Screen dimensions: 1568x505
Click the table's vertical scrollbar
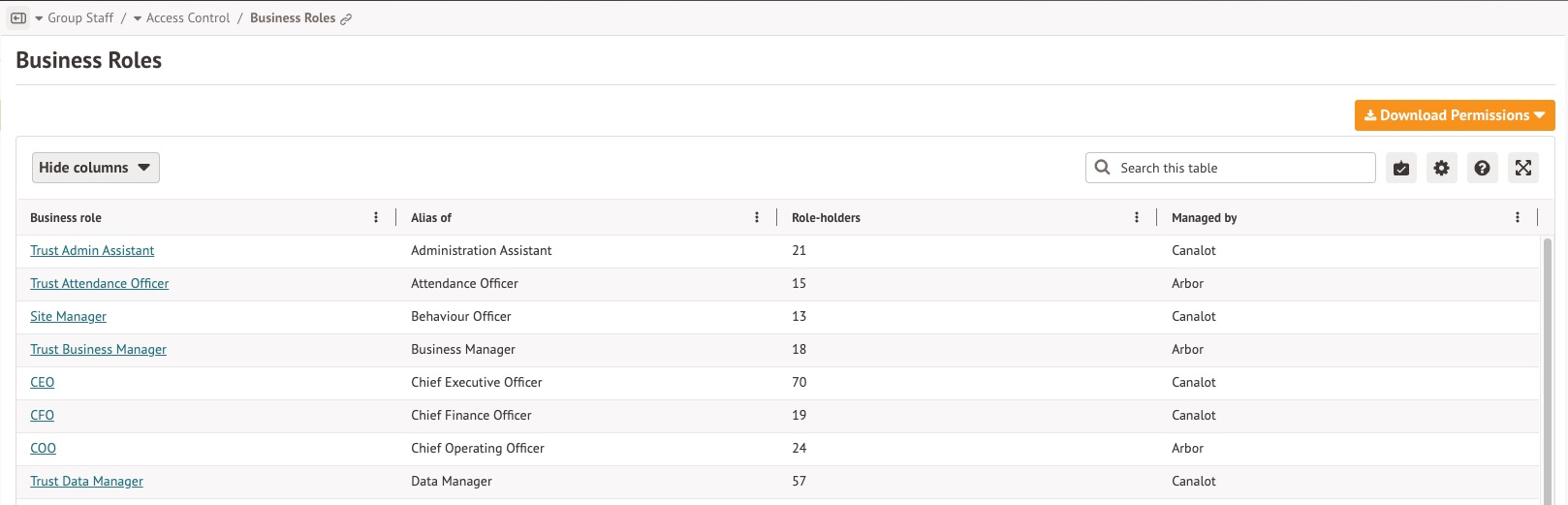point(1547,368)
